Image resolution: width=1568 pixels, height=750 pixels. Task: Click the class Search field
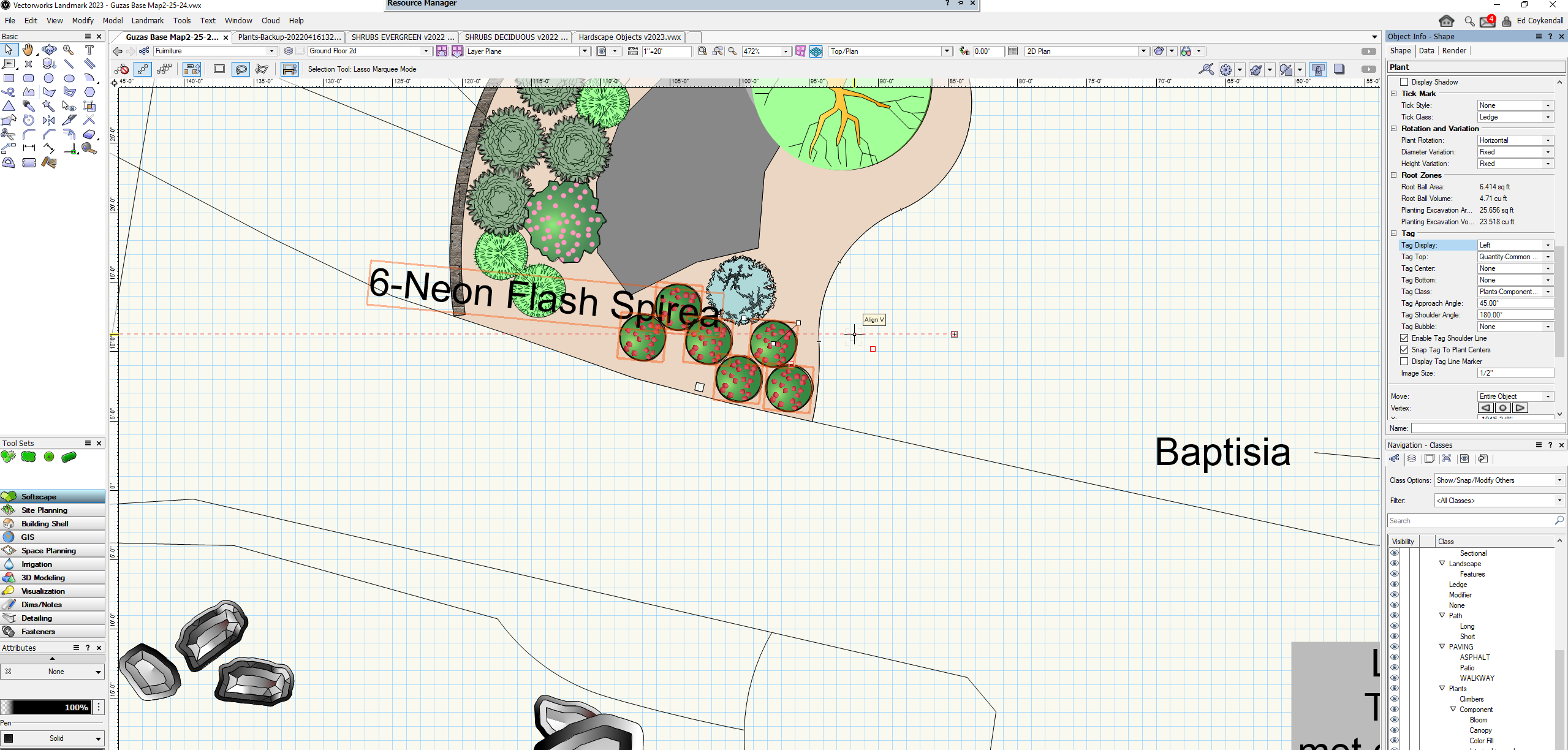[1471, 520]
